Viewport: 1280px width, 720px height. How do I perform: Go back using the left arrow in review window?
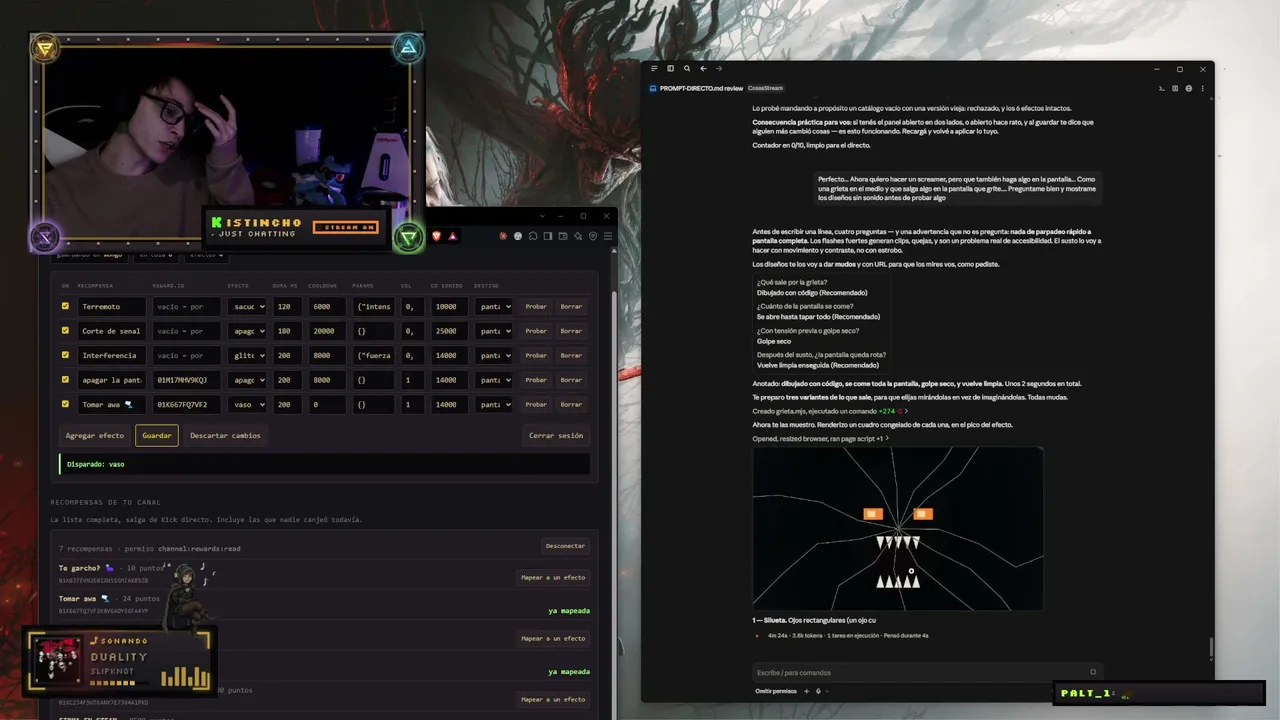click(703, 69)
